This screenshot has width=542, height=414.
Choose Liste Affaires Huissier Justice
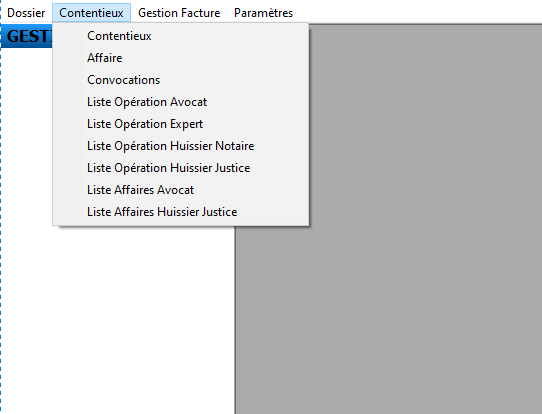coord(181,212)
